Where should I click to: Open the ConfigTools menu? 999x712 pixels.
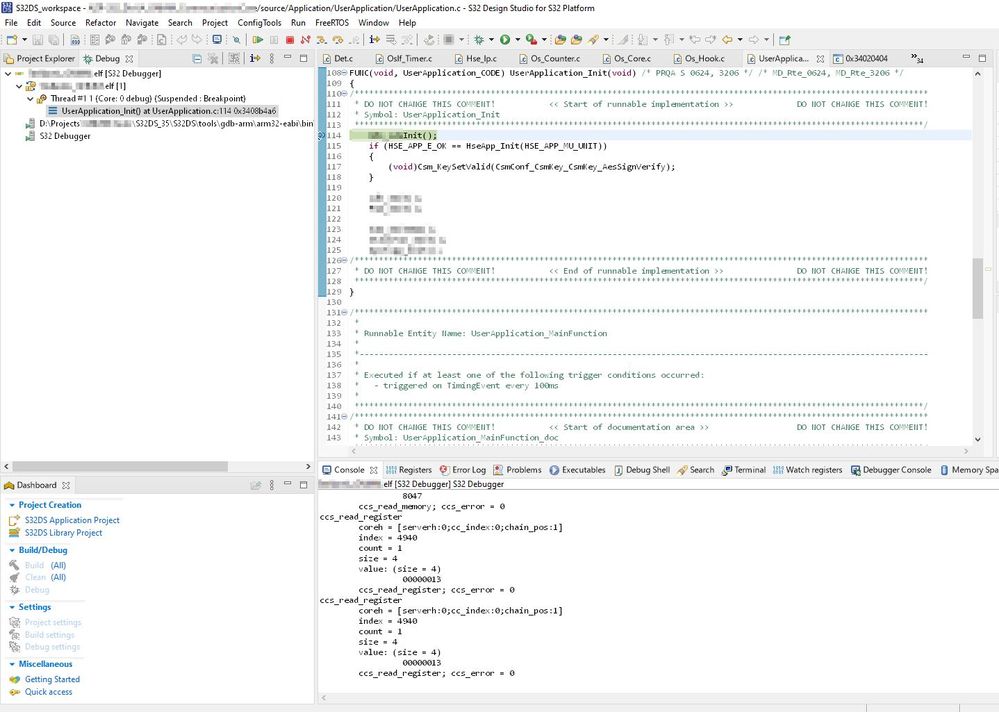click(x=259, y=22)
